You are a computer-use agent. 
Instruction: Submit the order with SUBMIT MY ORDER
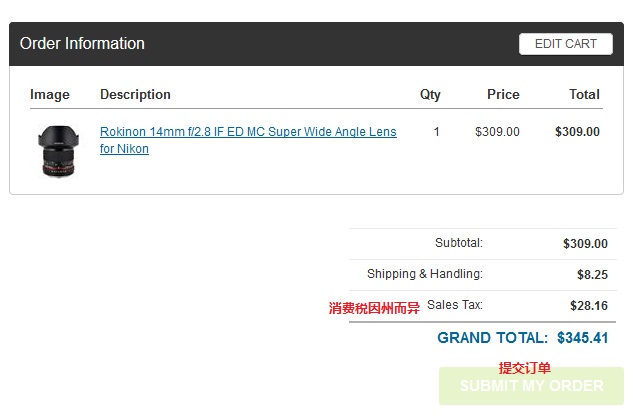click(x=531, y=386)
